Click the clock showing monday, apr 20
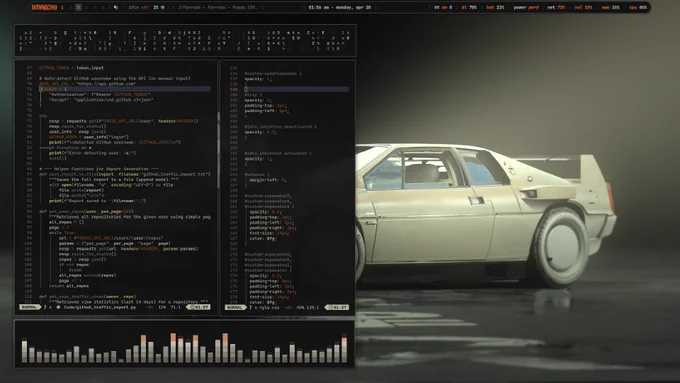 (340, 7)
